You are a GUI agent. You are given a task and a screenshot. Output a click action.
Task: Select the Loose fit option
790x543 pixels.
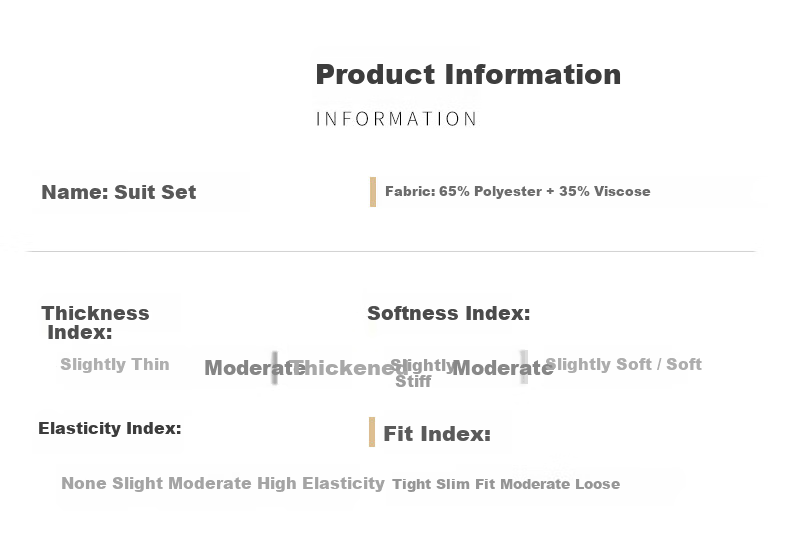598,484
